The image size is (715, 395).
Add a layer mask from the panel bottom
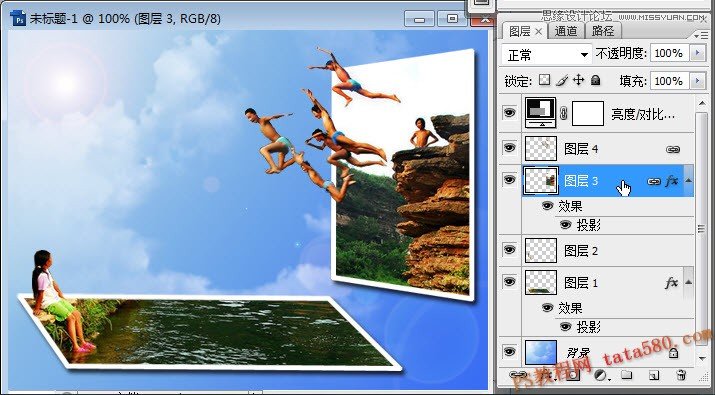[x=573, y=375]
